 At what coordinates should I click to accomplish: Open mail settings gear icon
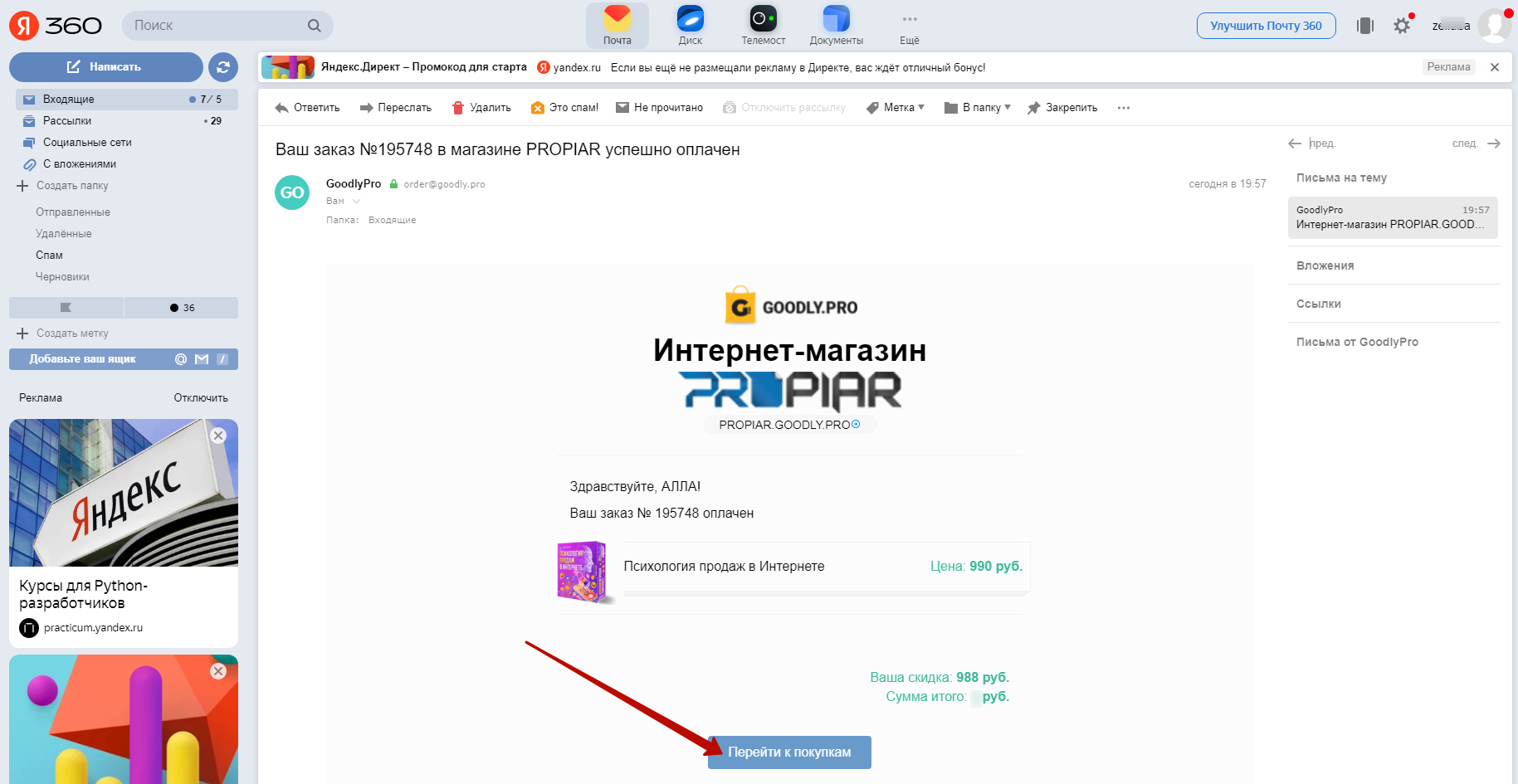(1403, 26)
